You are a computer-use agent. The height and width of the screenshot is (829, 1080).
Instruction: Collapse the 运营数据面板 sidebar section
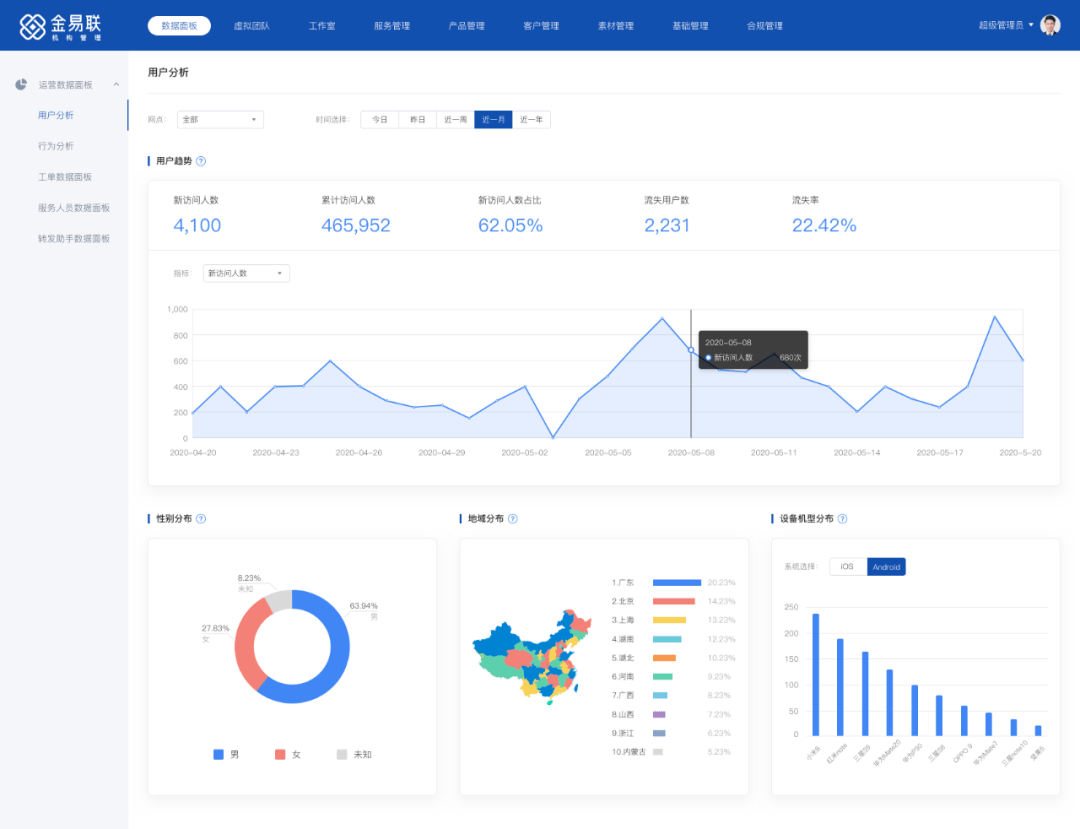(116, 85)
